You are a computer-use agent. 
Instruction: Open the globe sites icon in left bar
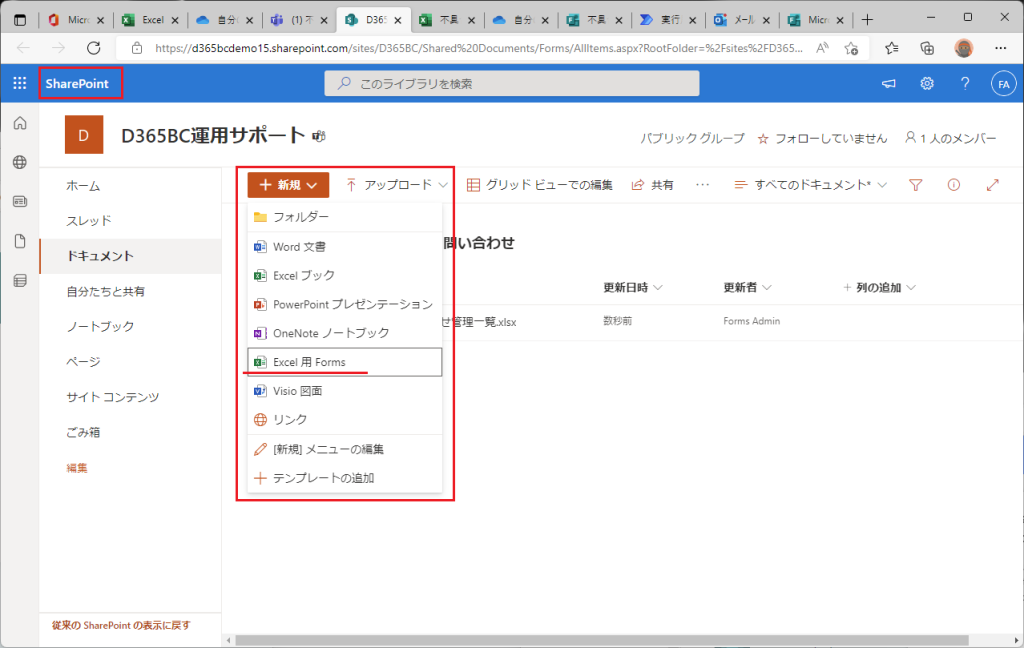19,162
